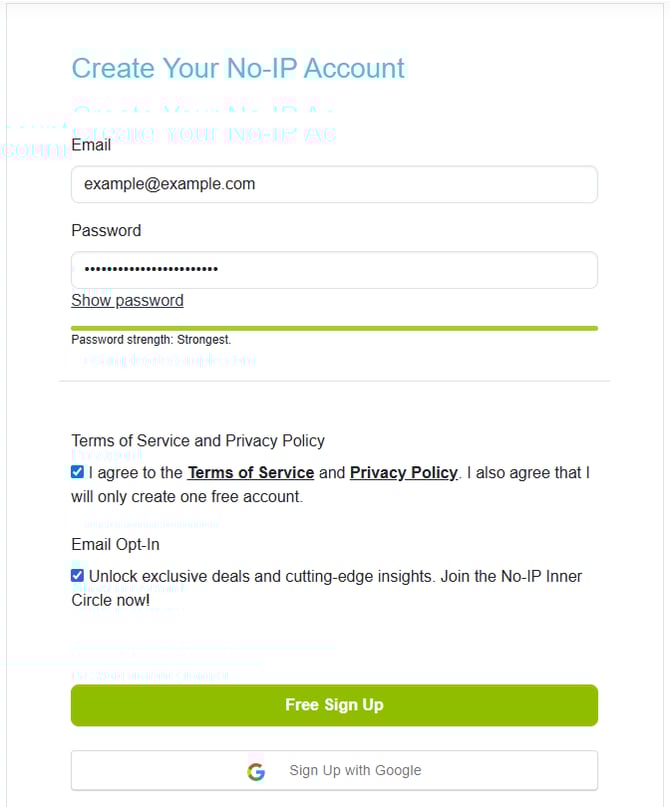This screenshot has width=670, height=807.
Task: Click the Password strength: Strongest text
Action: (x=151, y=340)
